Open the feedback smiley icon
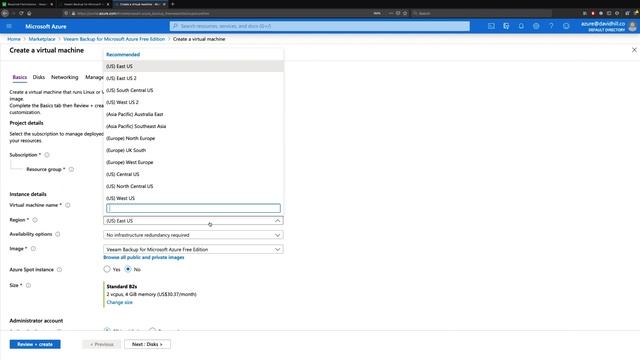The height and width of the screenshot is (360, 640). coord(566,26)
